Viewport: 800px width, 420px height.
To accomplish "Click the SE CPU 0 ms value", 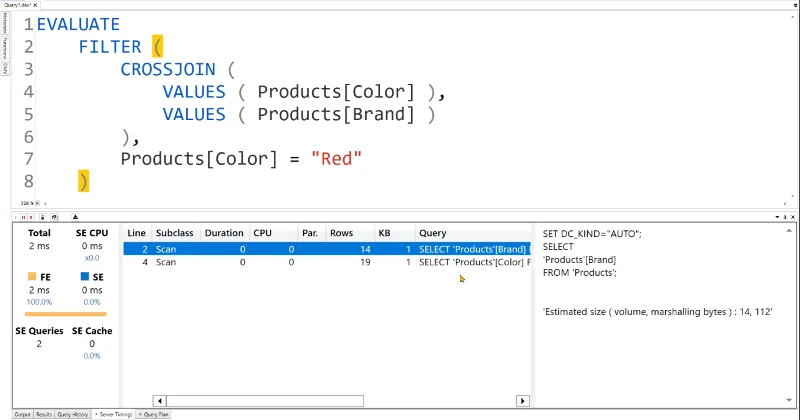I will coord(92,246).
